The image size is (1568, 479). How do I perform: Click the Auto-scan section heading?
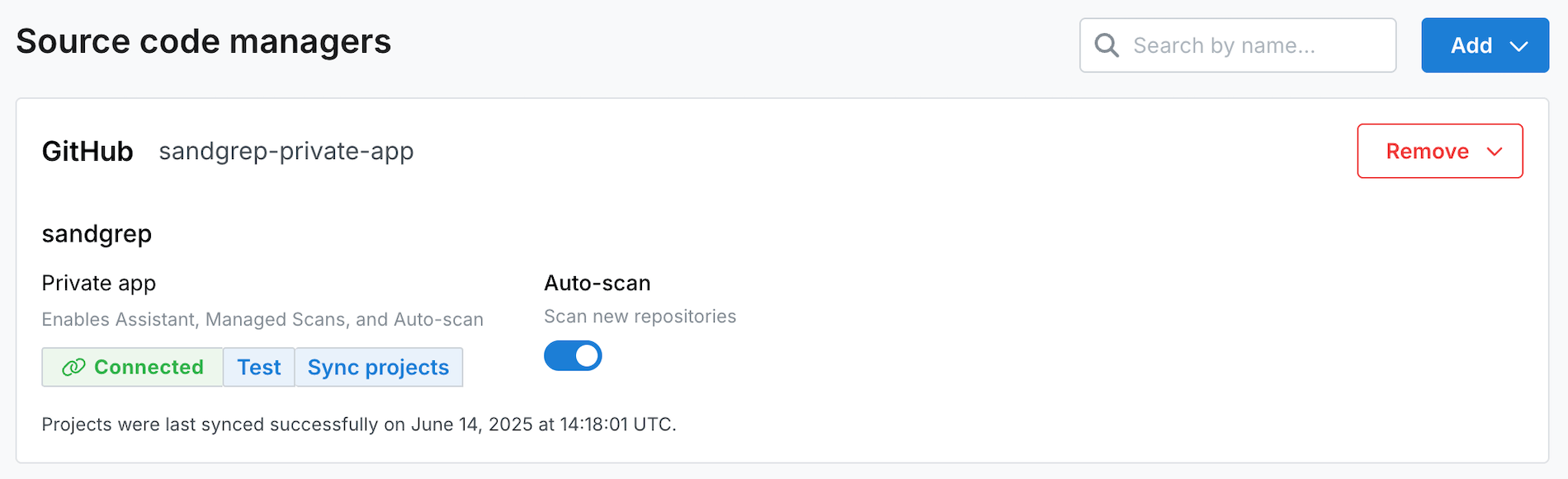[x=597, y=283]
